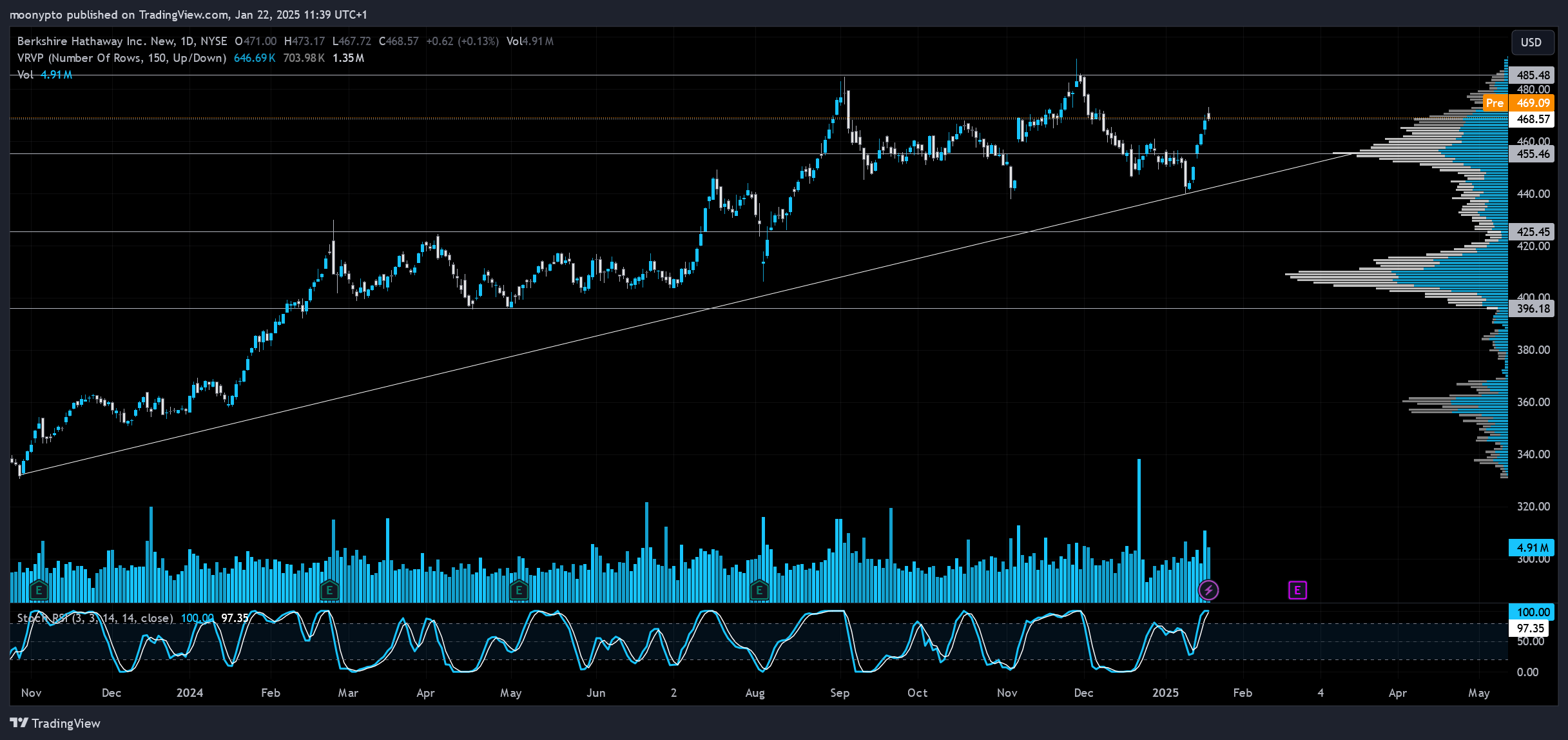Click the 4.91 M volume axis label
The height and width of the screenshot is (740, 1568).
[x=1533, y=548]
